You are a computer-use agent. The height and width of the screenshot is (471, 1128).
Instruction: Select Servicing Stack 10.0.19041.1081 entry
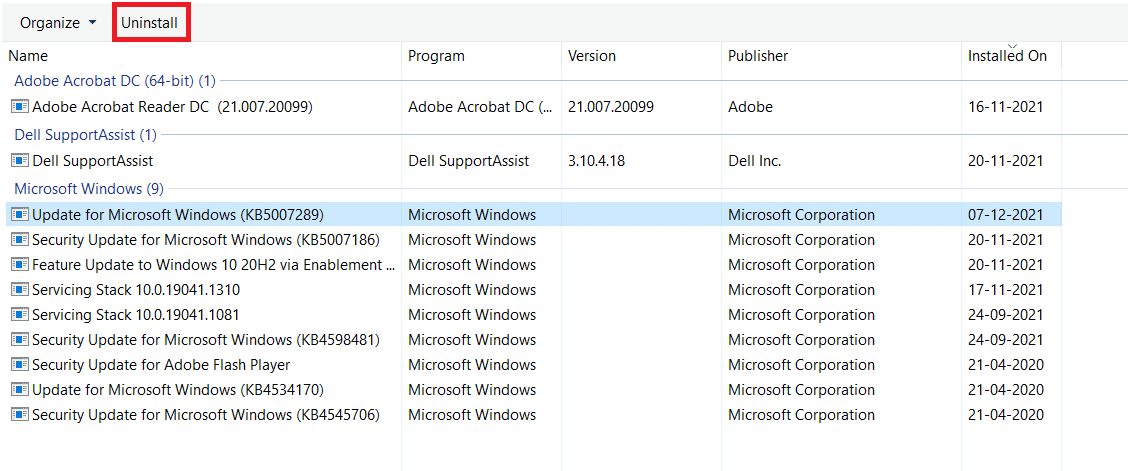135,315
